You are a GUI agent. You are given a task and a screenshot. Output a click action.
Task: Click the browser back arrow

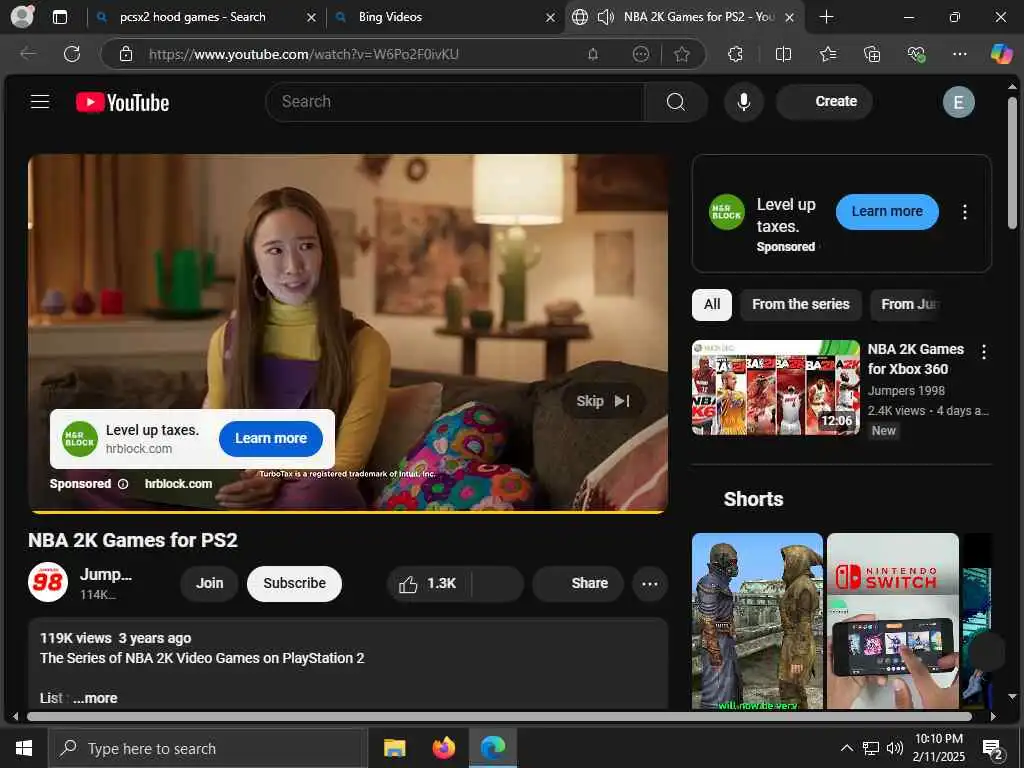[x=28, y=54]
